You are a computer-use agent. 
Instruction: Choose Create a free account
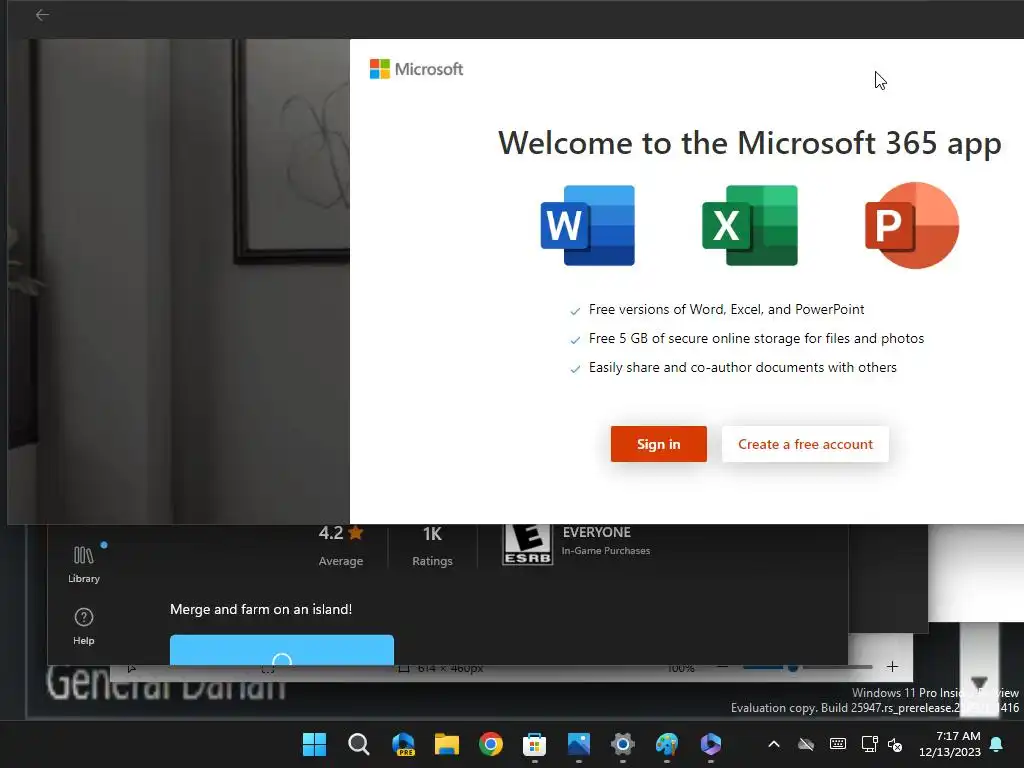pos(805,444)
